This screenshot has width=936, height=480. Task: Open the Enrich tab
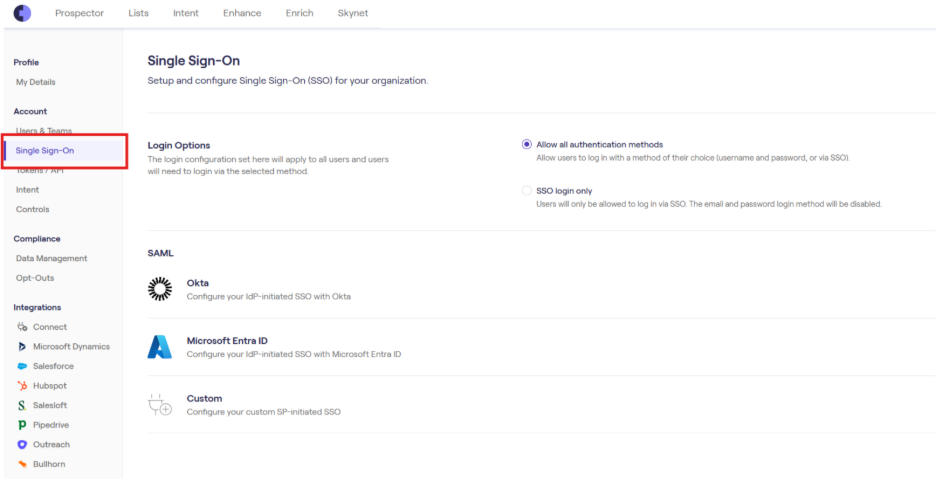299,13
